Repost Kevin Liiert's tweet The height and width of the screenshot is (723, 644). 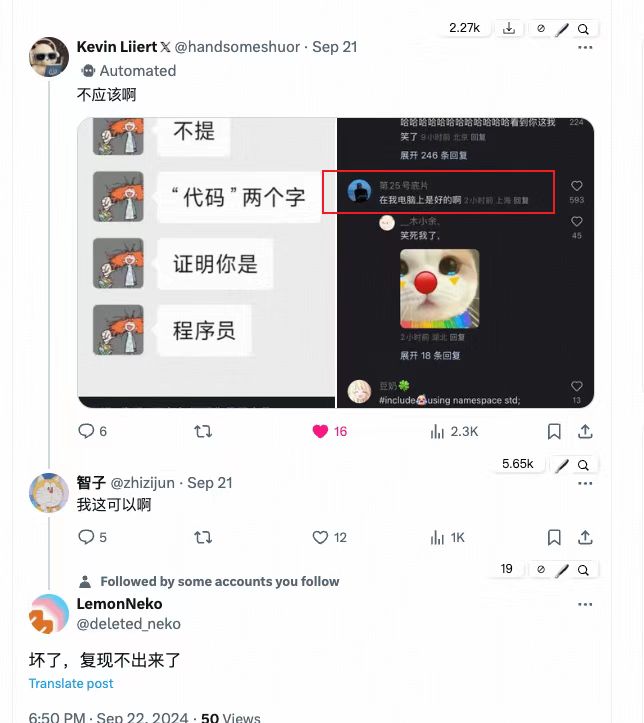coord(203,432)
